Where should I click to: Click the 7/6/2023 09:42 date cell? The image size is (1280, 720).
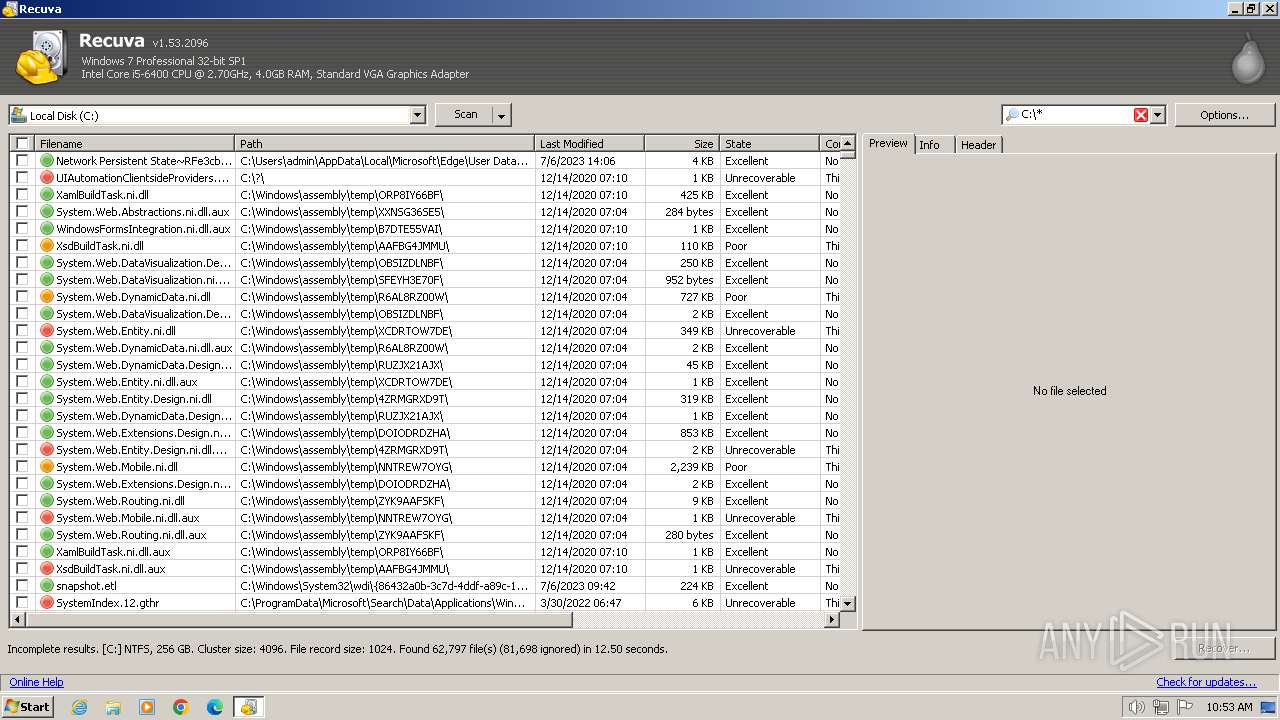click(x=578, y=586)
